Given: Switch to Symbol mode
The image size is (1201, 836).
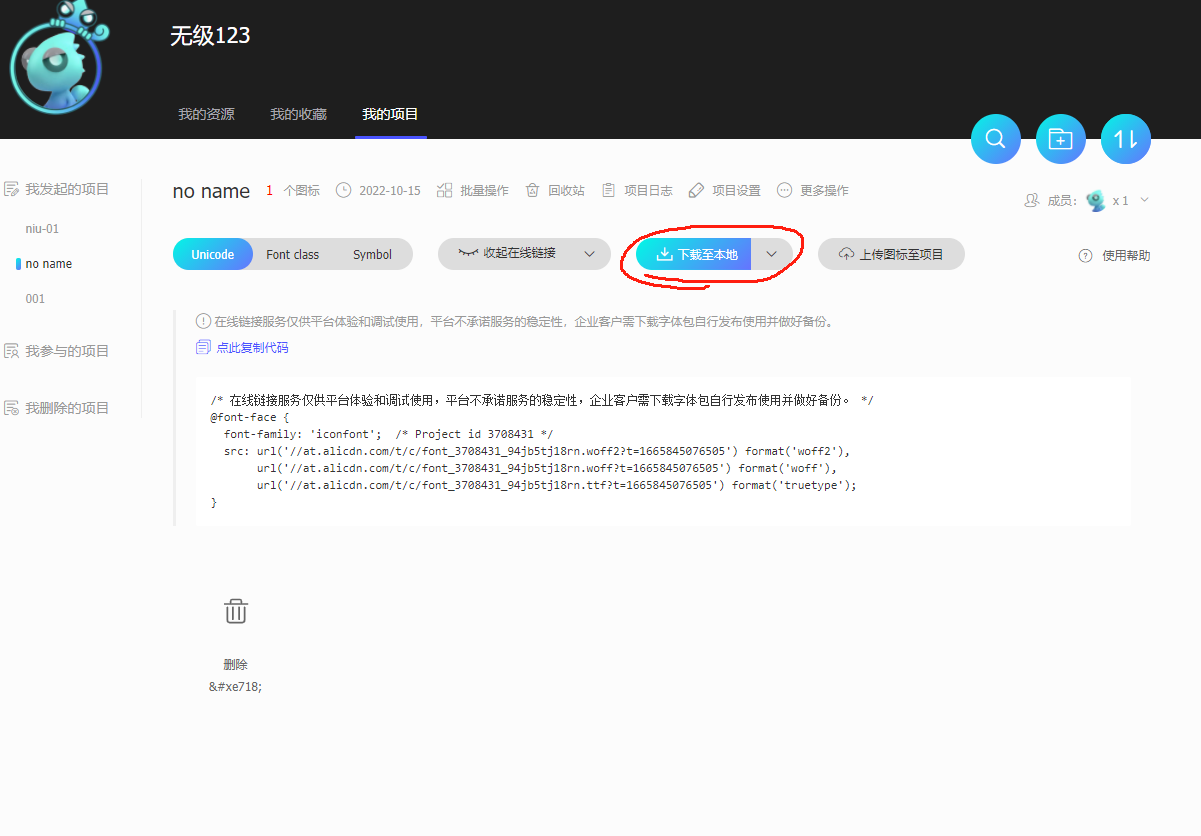Looking at the screenshot, I should pyautogui.click(x=372, y=254).
